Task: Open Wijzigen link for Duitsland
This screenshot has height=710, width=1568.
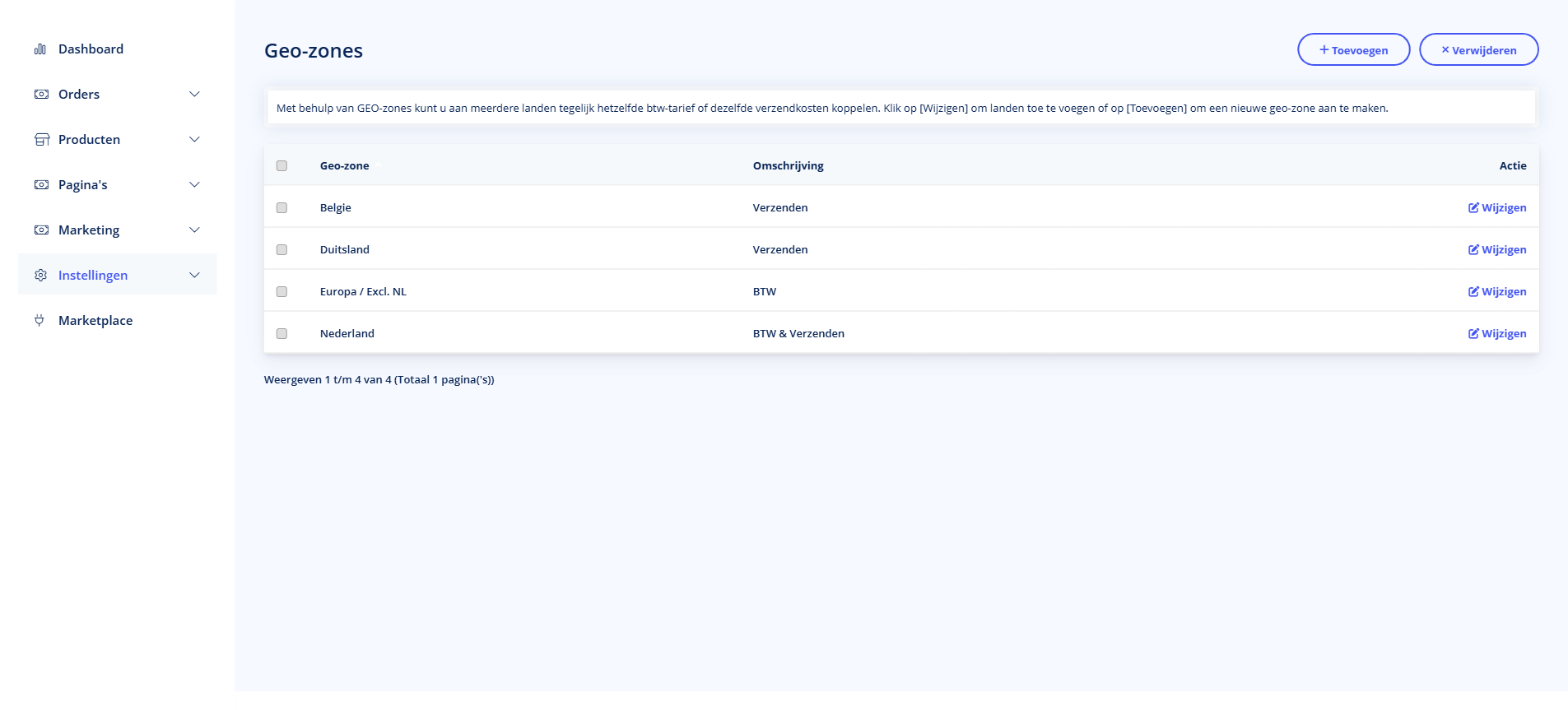Action: pos(1503,250)
